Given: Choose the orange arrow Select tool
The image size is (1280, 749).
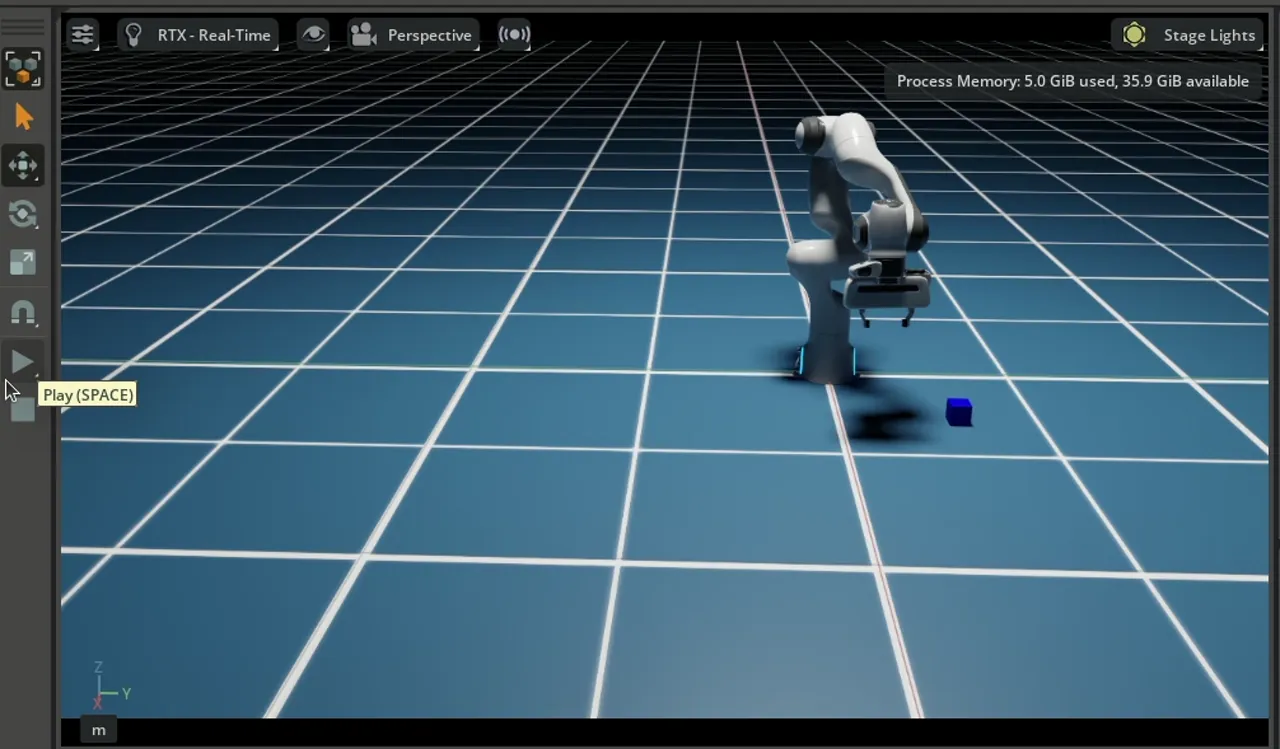Looking at the screenshot, I should coord(23,117).
